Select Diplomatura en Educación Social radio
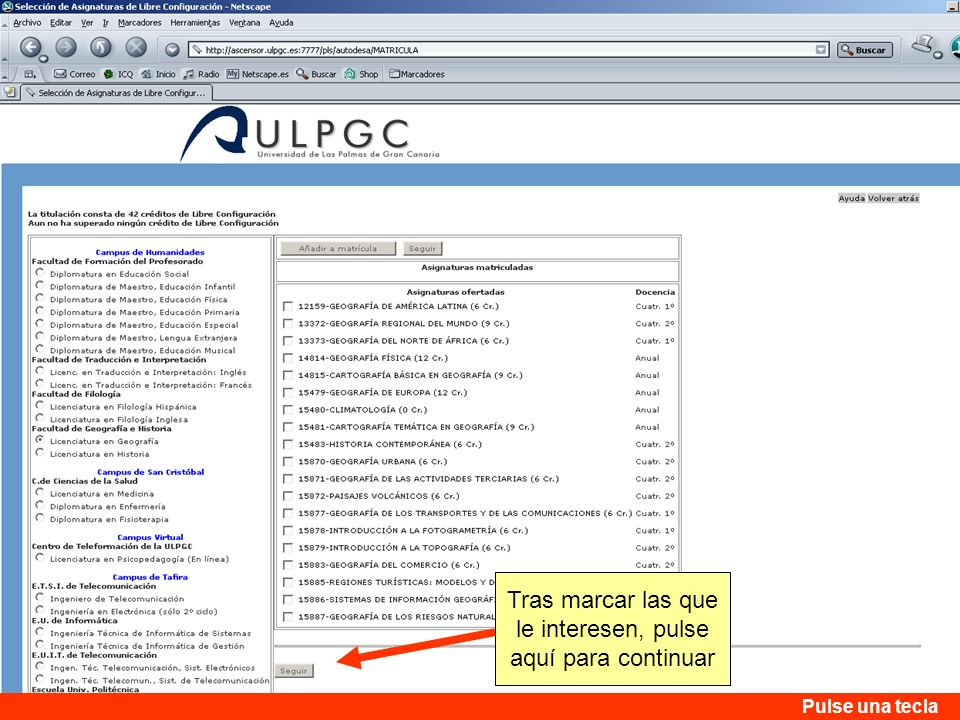 [x=40, y=272]
